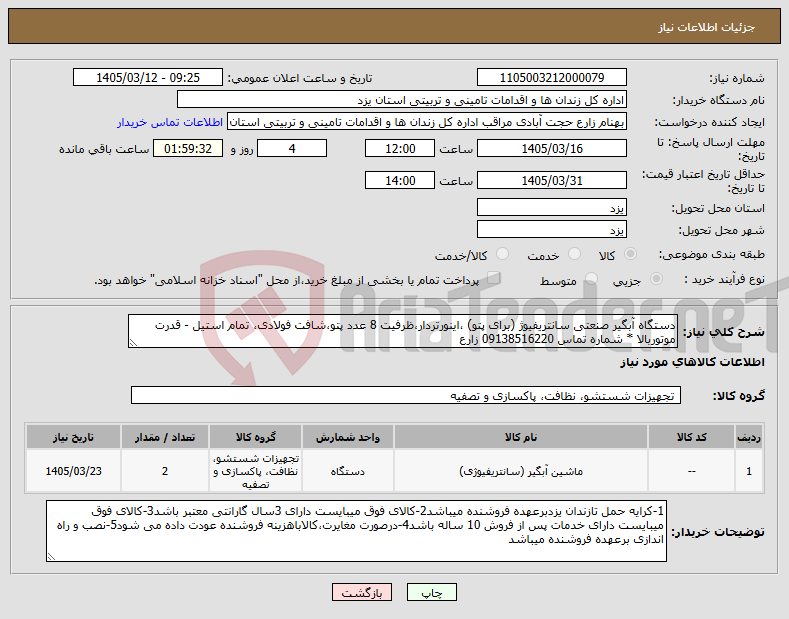Viewport: 789px width, 619px height.
Task: Select the خدمت radio button
Action: tap(574, 254)
